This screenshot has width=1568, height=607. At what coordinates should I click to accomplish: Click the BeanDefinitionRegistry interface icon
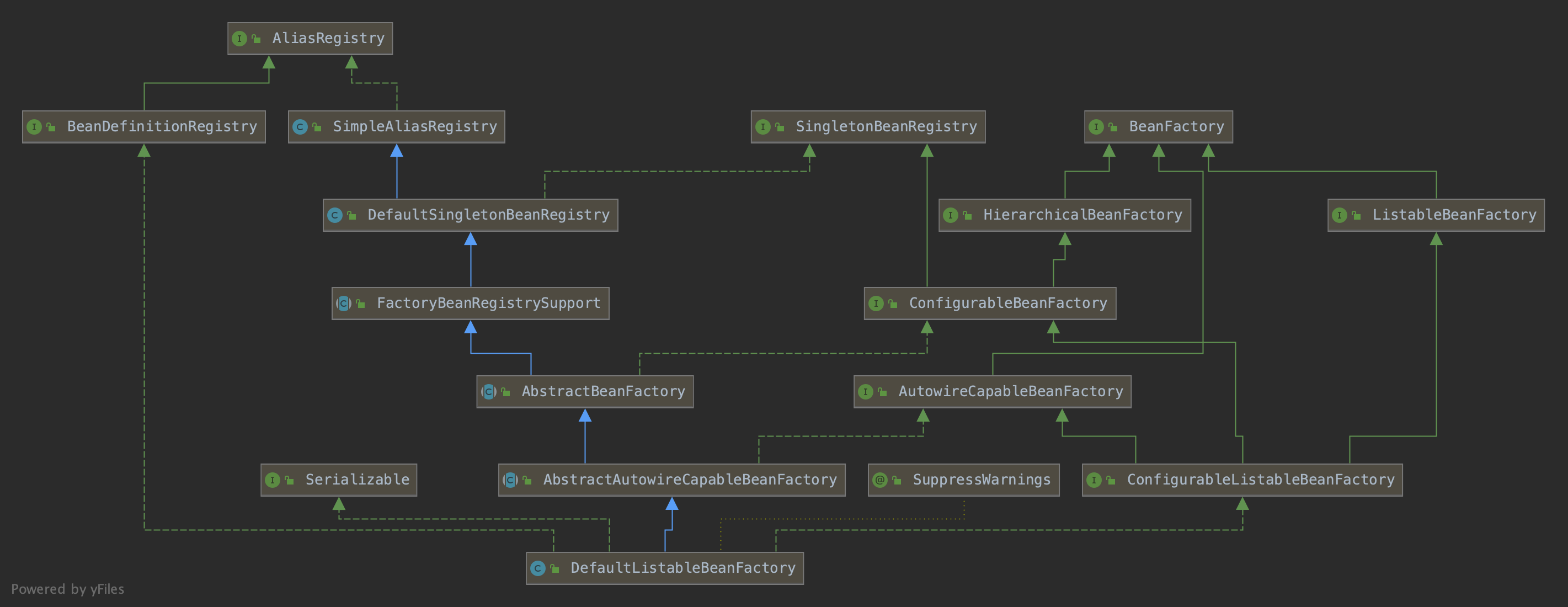pyautogui.click(x=34, y=127)
